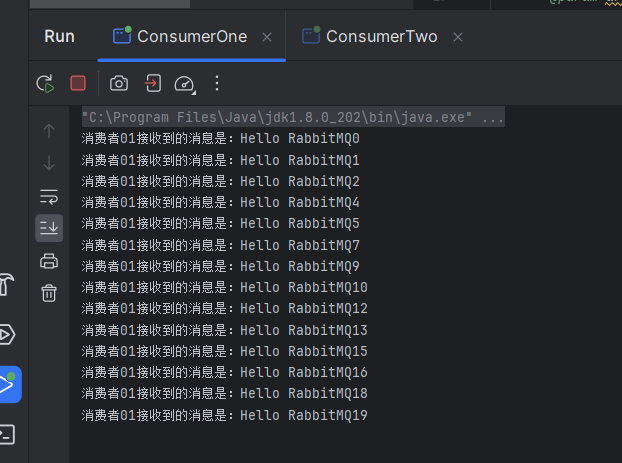Image resolution: width=622 pixels, height=463 pixels.
Task: Stop the running ConsumerOne process
Action: point(78,83)
